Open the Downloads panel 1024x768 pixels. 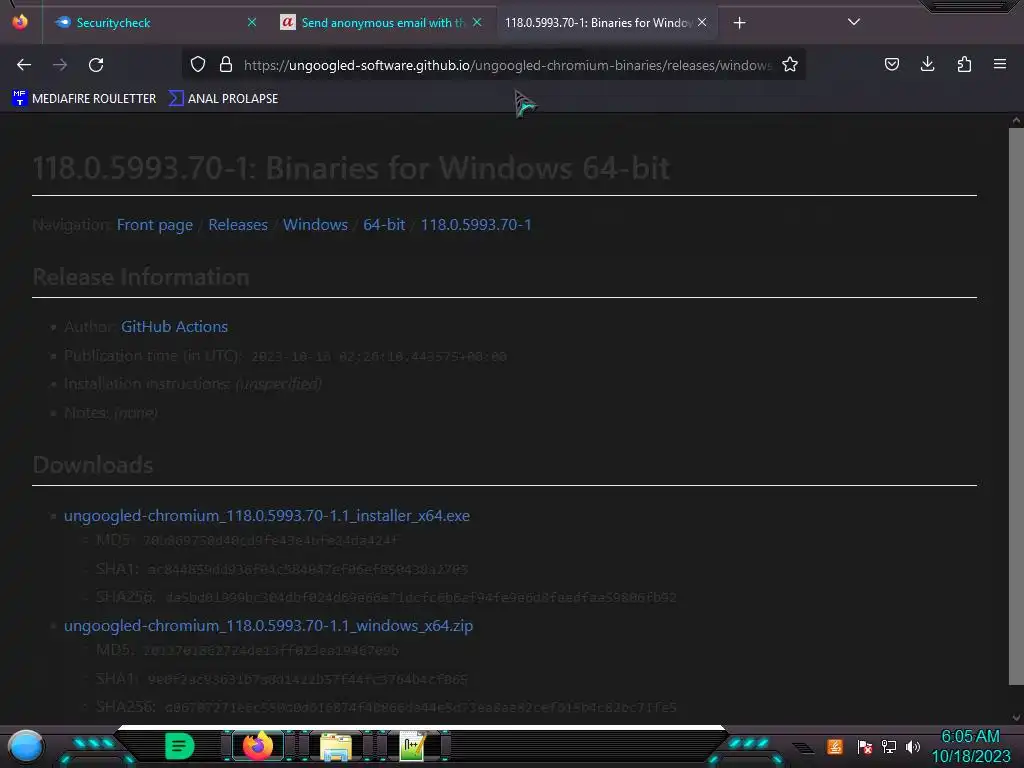927,65
